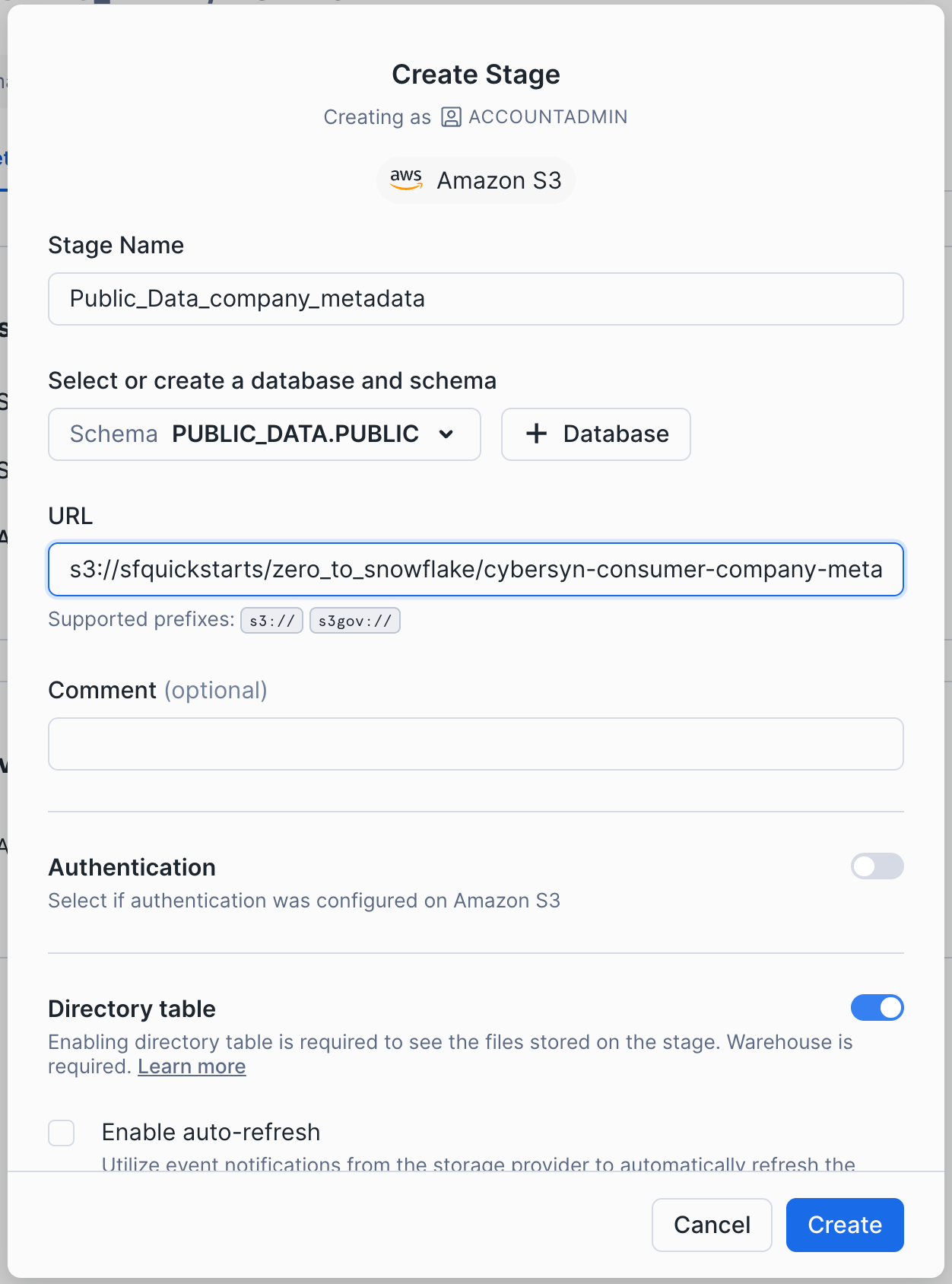Open the Schema PUBLIC_DATA.PUBLIC dropdown
Screen dimensions: 952x1284
coord(264,434)
